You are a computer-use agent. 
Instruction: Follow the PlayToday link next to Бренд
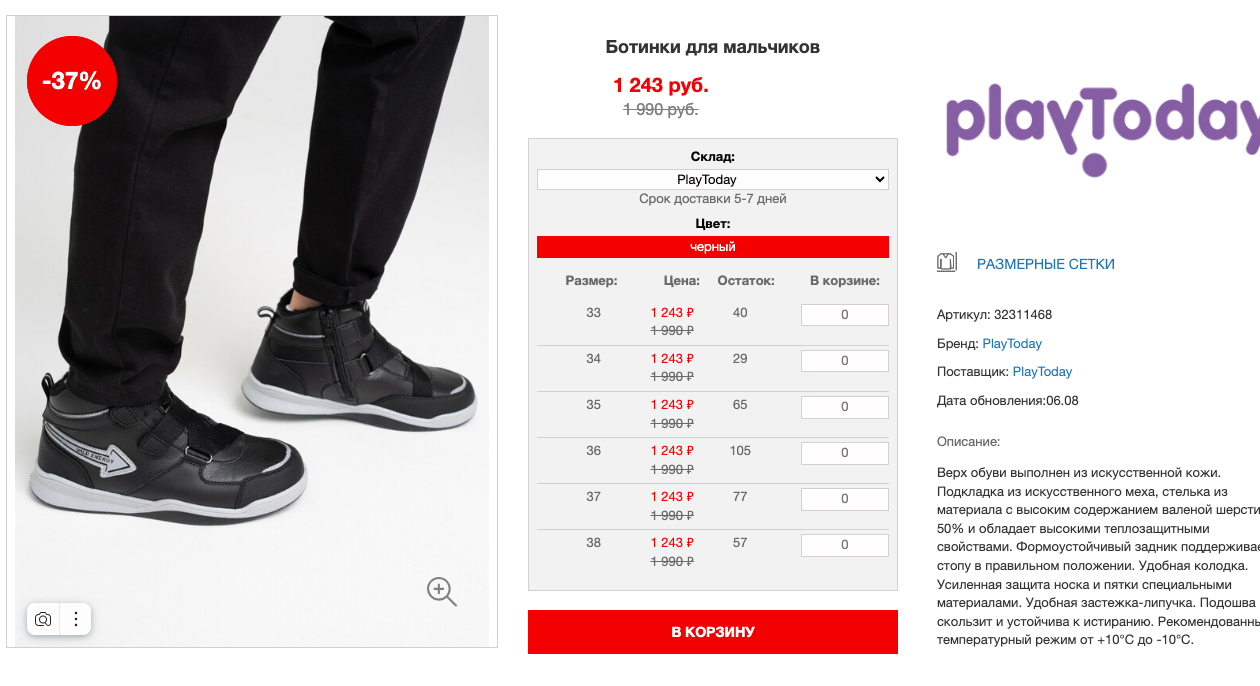click(1012, 344)
